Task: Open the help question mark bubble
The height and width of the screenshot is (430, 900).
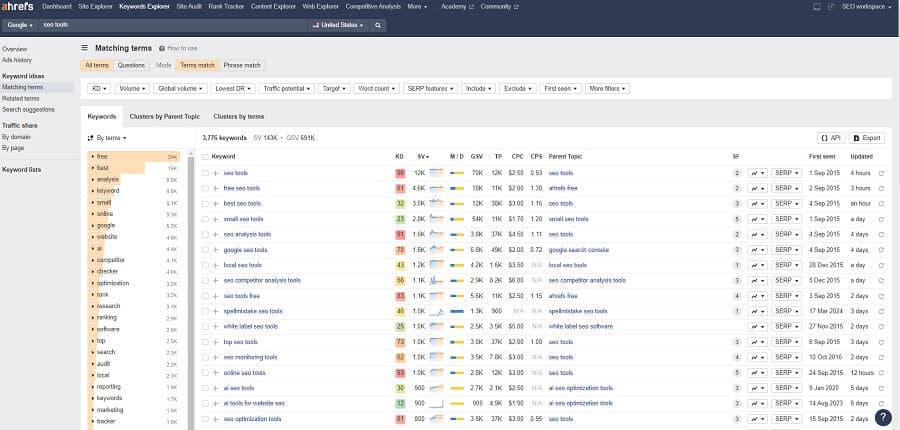Action: point(883,417)
